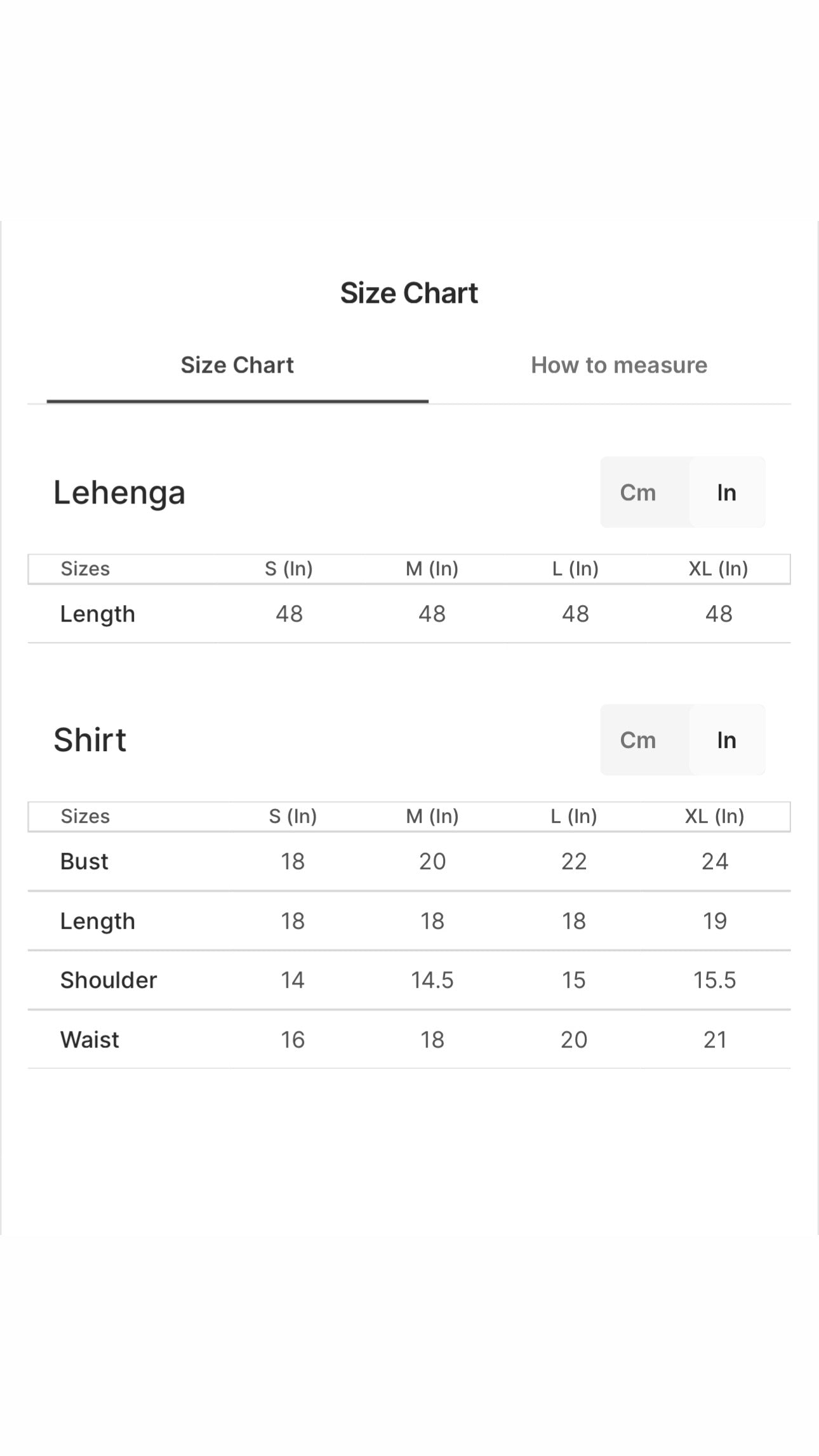Click the shoulder value 14.5 for M
This screenshot has width=819, height=1456.
click(x=432, y=980)
